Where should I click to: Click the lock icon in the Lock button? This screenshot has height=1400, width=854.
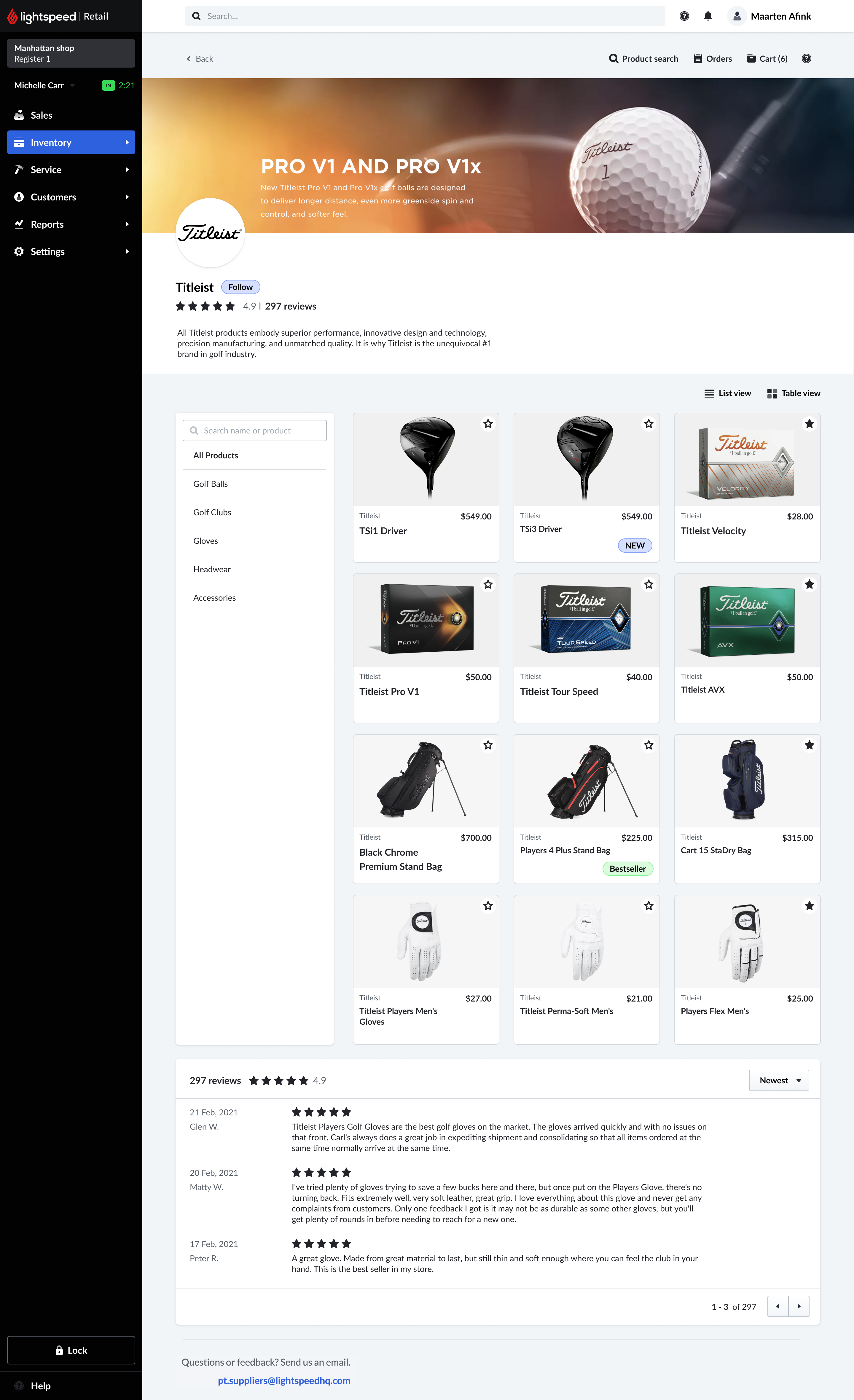[59, 1350]
